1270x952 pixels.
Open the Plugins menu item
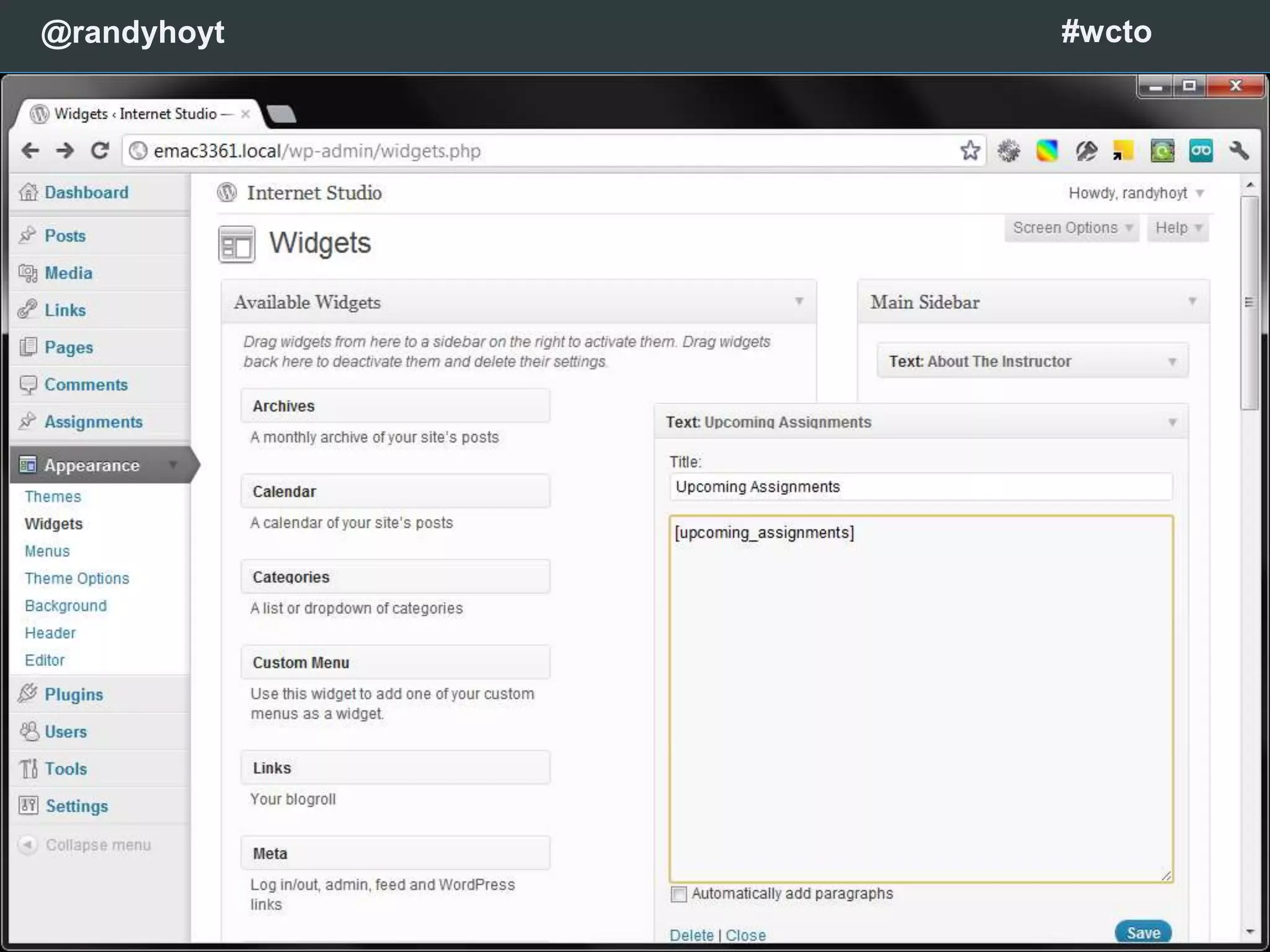(x=73, y=694)
